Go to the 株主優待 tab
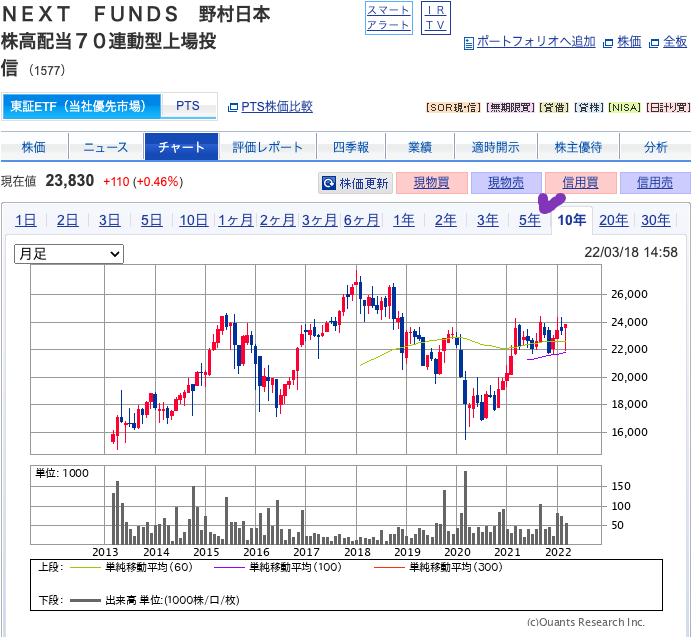This screenshot has height=637, width=696. coord(578,146)
